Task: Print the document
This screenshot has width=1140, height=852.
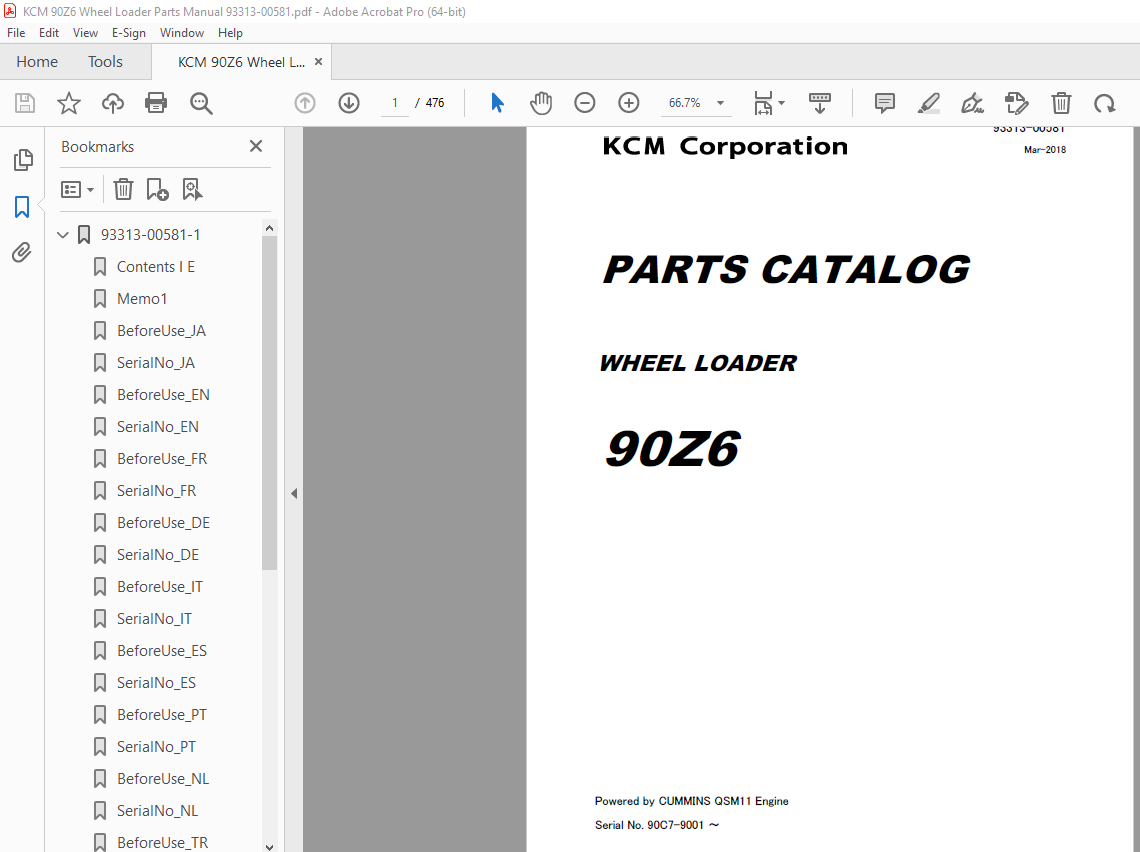Action: tap(156, 103)
